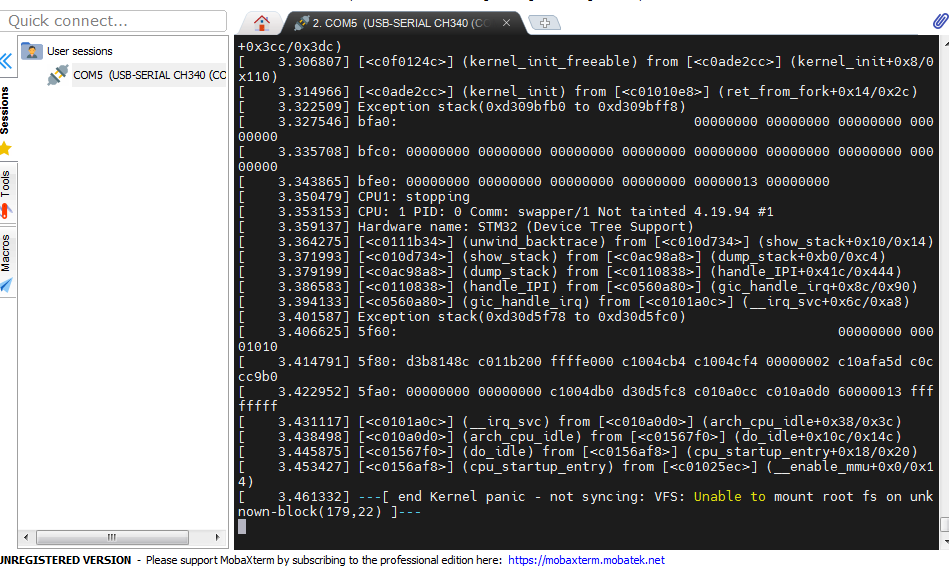Viewport: 949px width, 567px height.
Task: Click the serial plug icon beside COM5 session
Action: point(57,75)
